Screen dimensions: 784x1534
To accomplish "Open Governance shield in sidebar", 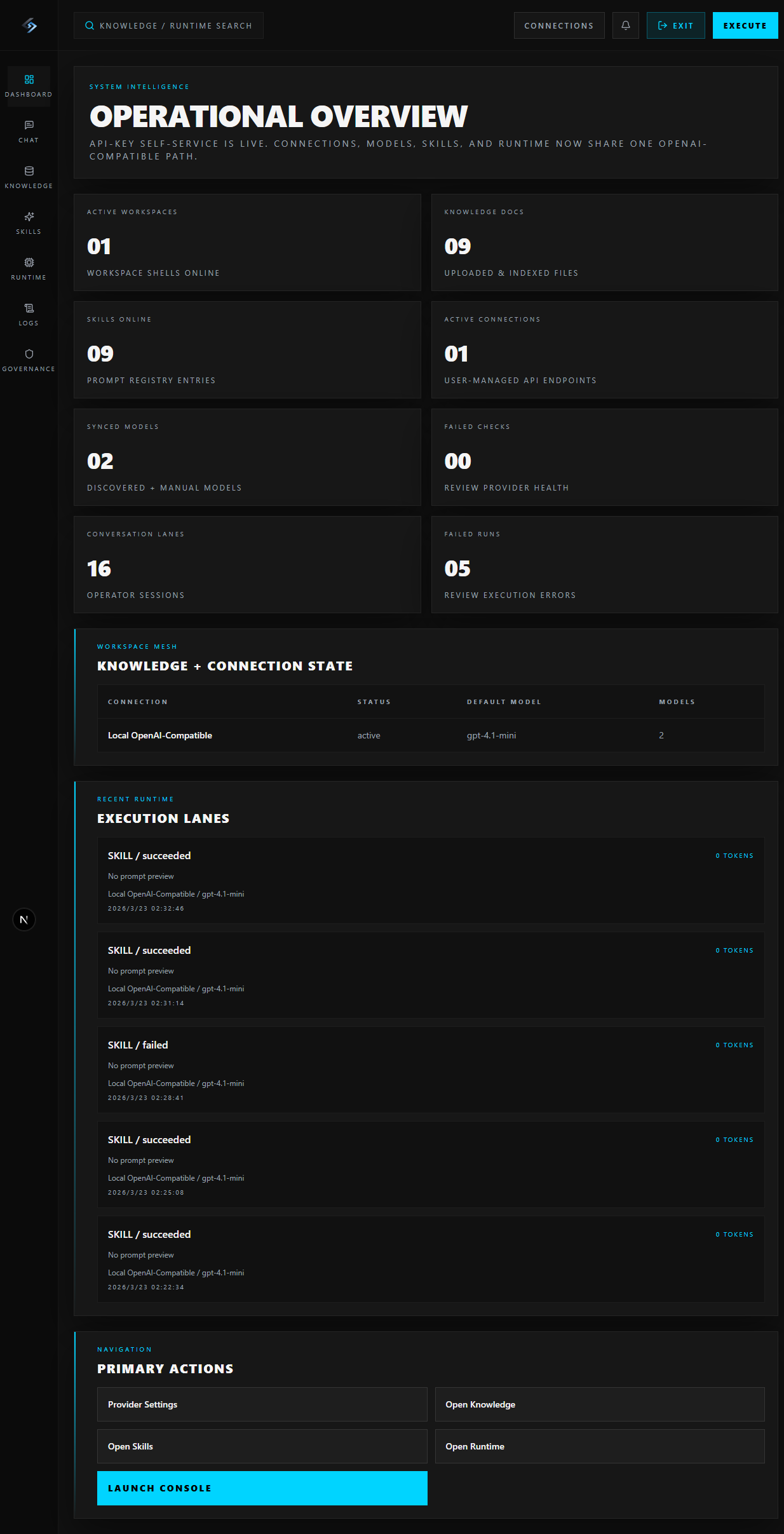I will (29, 360).
